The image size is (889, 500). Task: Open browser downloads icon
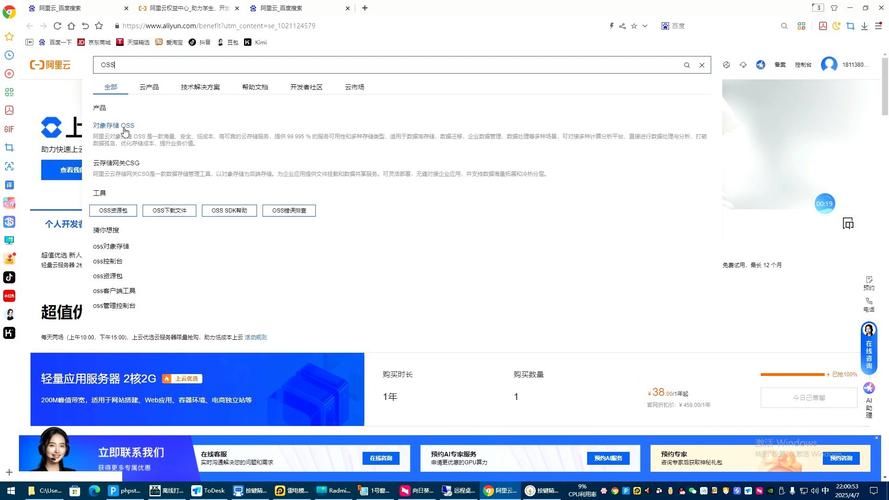[x=864, y=26]
